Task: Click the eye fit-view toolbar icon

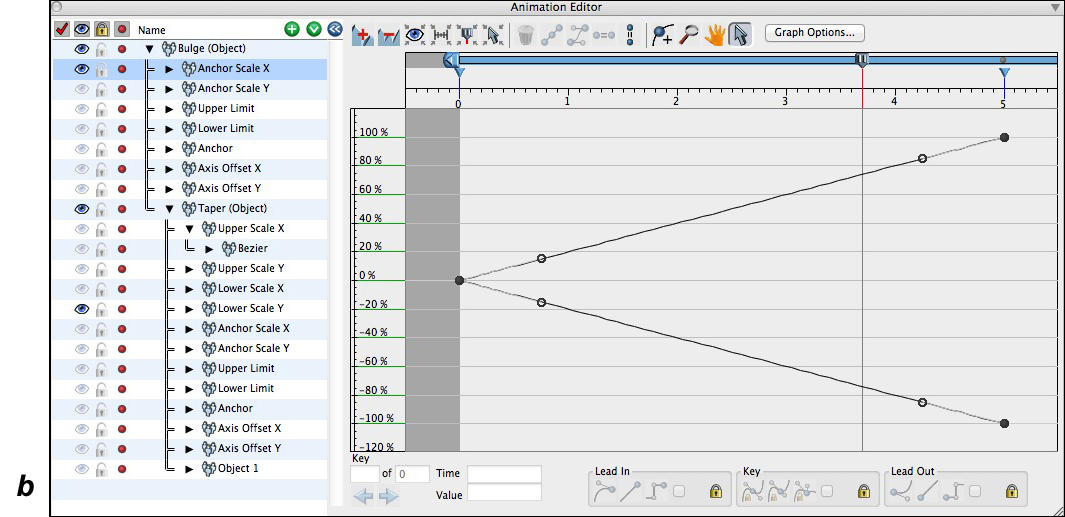Action: tap(414, 35)
